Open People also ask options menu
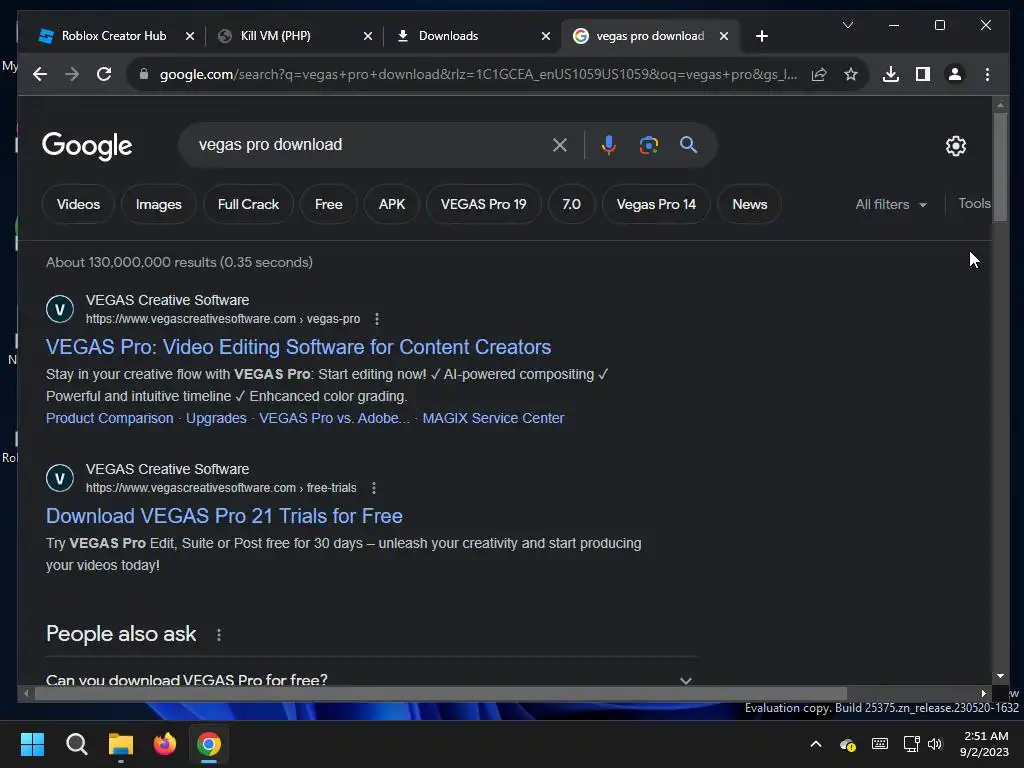1024x768 pixels. (x=219, y=635)
